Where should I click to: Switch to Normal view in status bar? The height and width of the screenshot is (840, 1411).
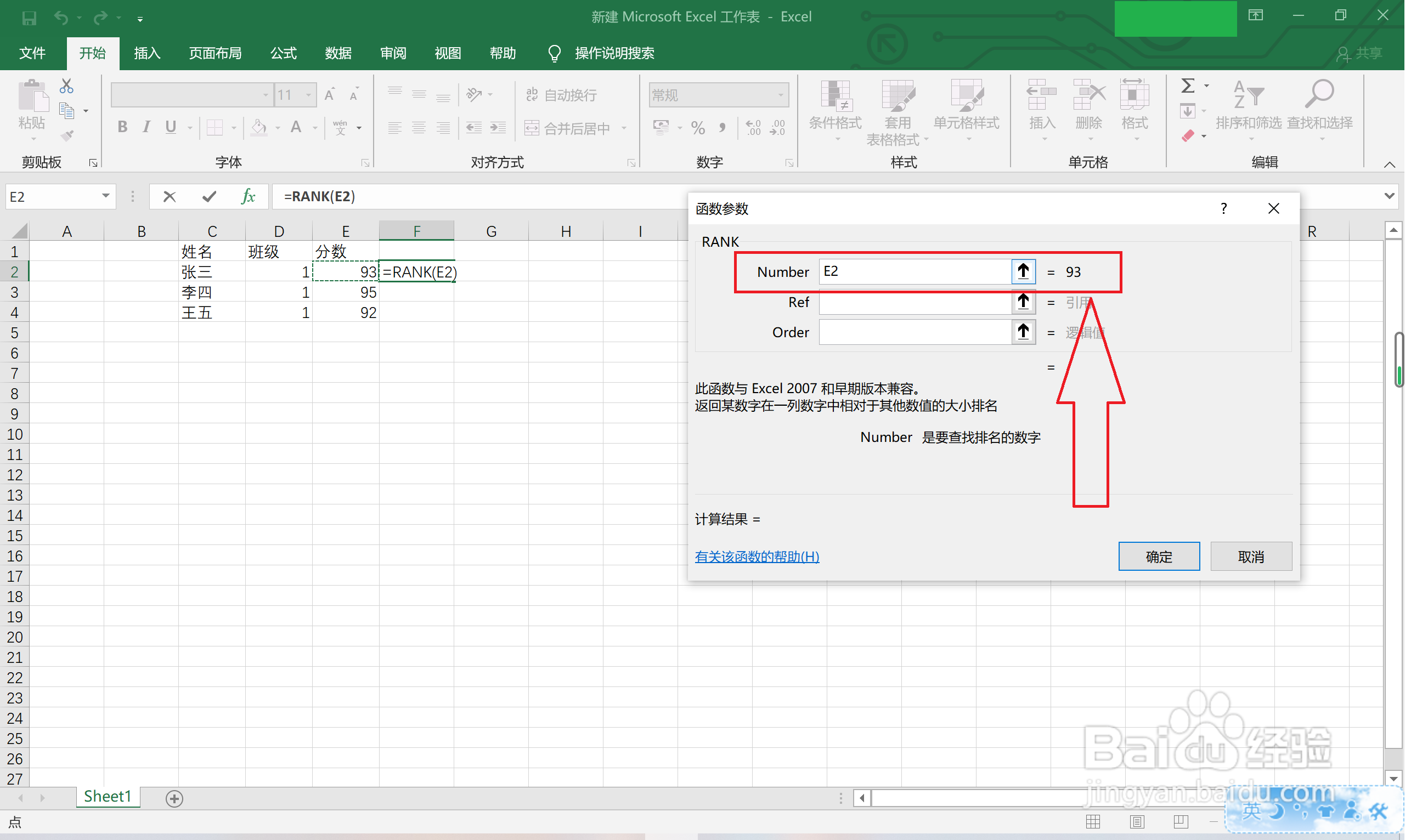coord(1093,822)
